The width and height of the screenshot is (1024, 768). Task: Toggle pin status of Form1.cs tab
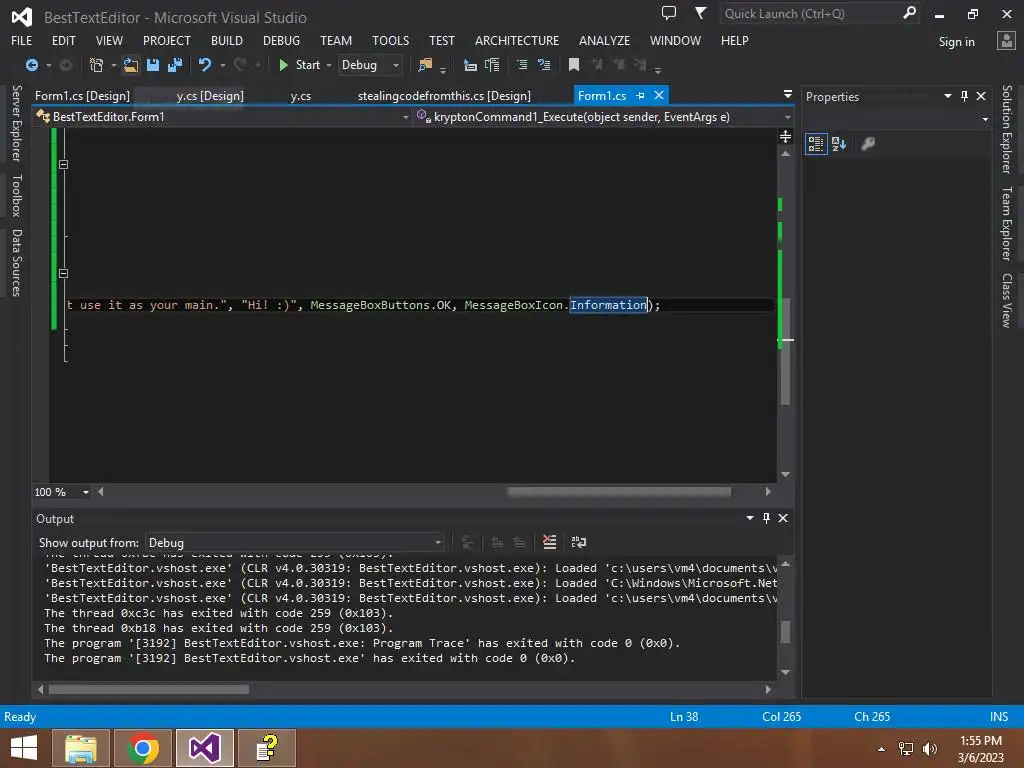point(641,95)
